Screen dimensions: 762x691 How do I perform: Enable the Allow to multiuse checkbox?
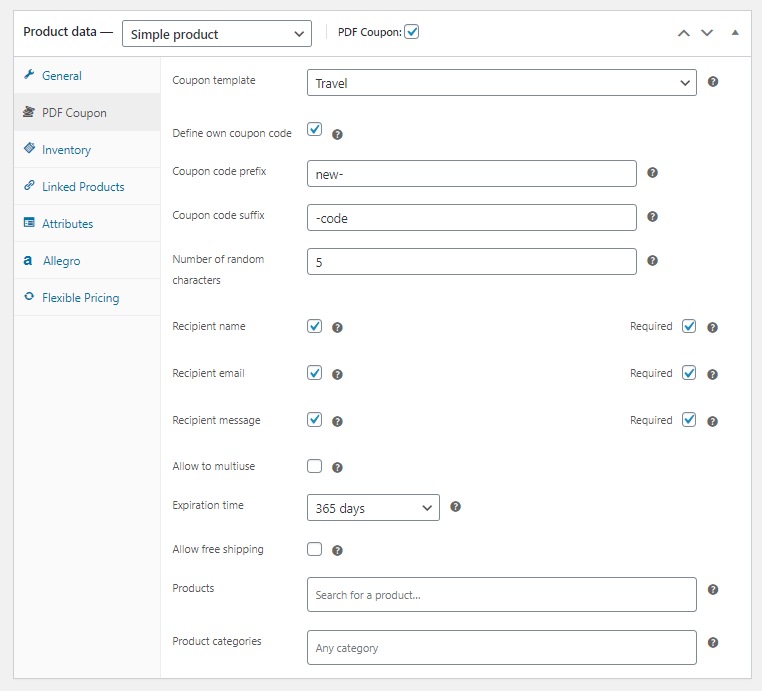click(314, 466)
